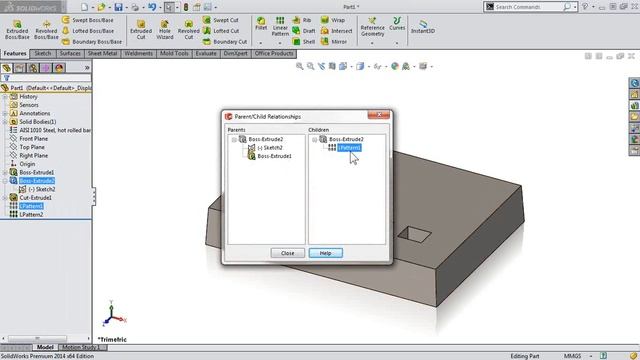Open the DisplayManager tab
The height and width of the screenshot is (360, 640).
59,68
